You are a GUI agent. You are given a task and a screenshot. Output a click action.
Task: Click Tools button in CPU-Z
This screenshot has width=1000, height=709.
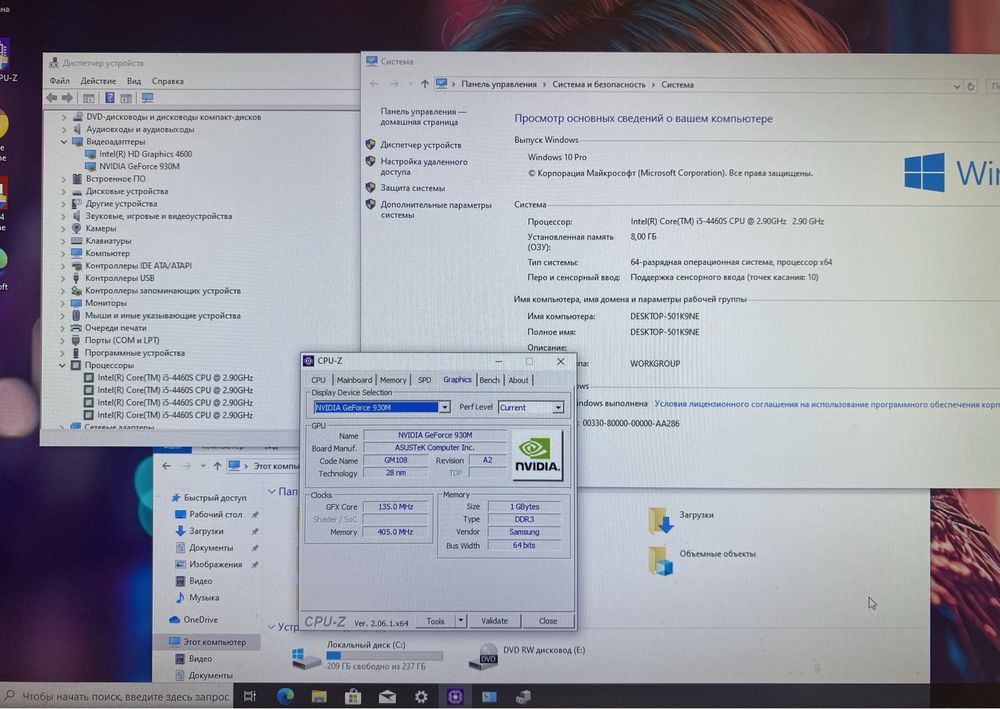436,620
